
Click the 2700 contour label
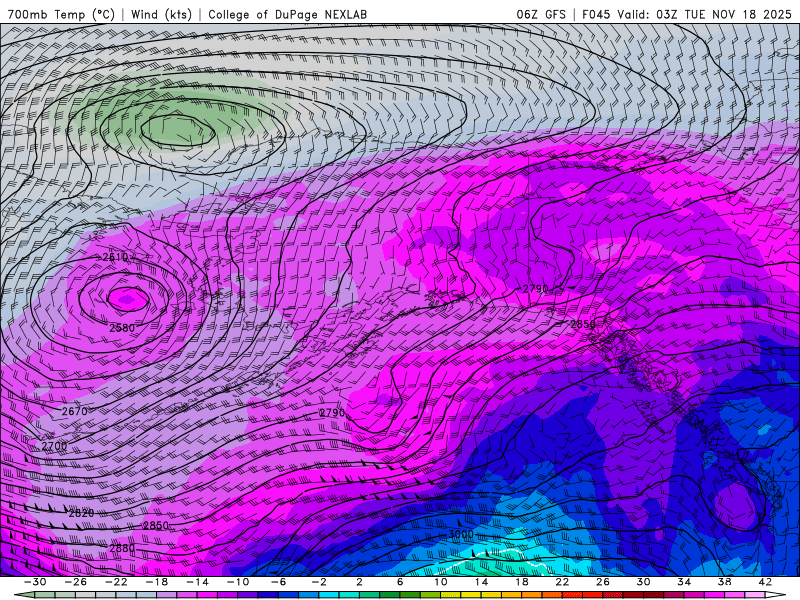(54, 446)
